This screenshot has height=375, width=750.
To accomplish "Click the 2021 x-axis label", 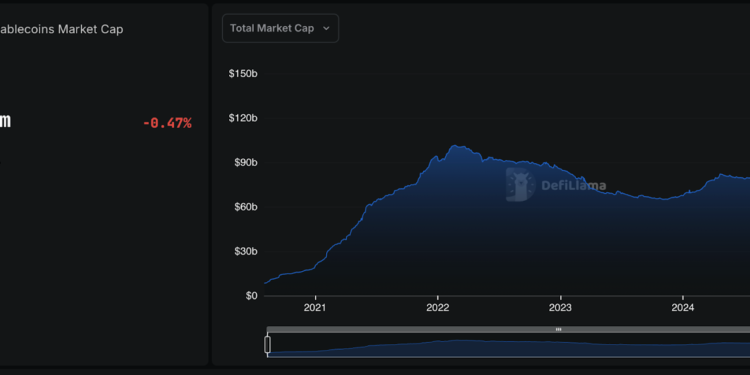I will pyautogui.click(x=315, y=308).
